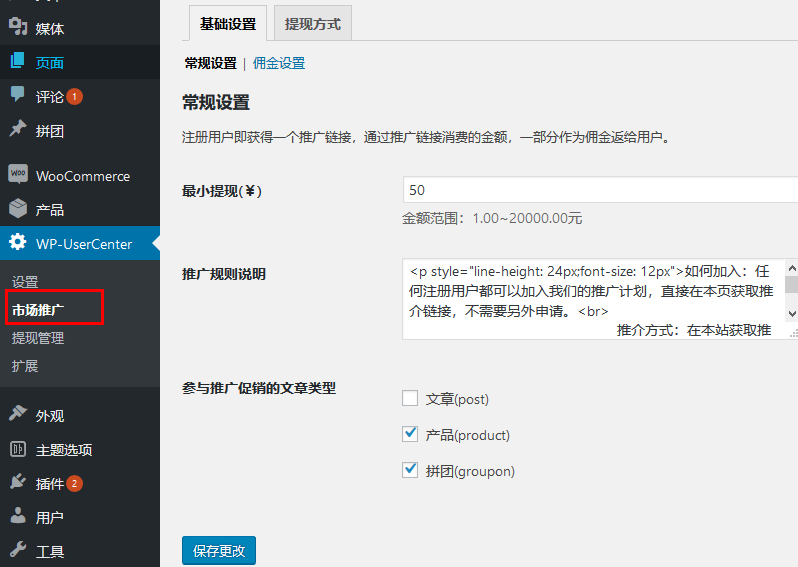This screenshot has height=567, width=798.
Task: Select the 常规设置 sub-navigation link
Action: point(210,63)
